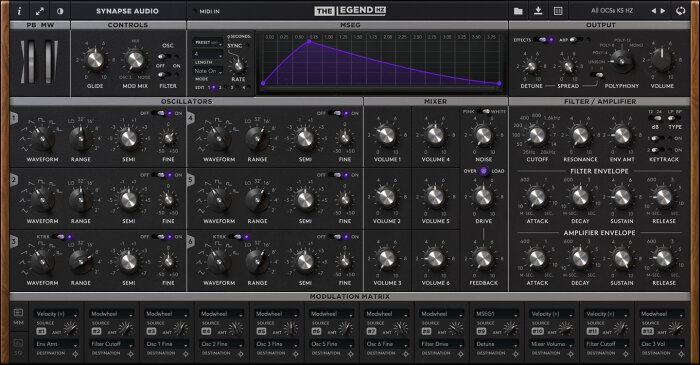Screen dimensions: 700x365
Task: Open the Osc 3 Vol destination dropdown
Action: [x=662, y=344]
